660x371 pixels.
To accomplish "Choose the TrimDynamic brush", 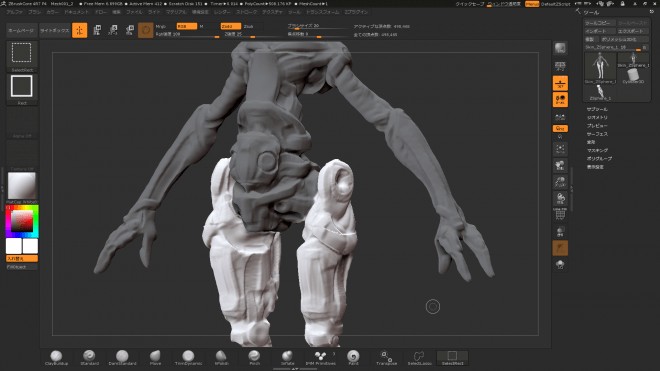I will click(188, 358).
